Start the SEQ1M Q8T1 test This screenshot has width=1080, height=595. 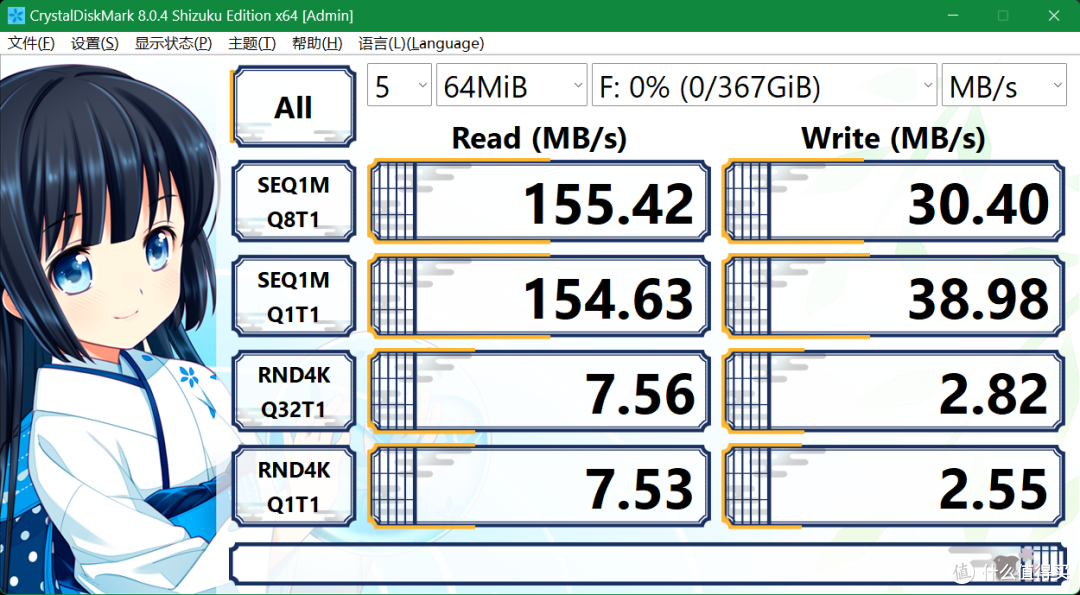pyautogui.click(x=294, y=201)
